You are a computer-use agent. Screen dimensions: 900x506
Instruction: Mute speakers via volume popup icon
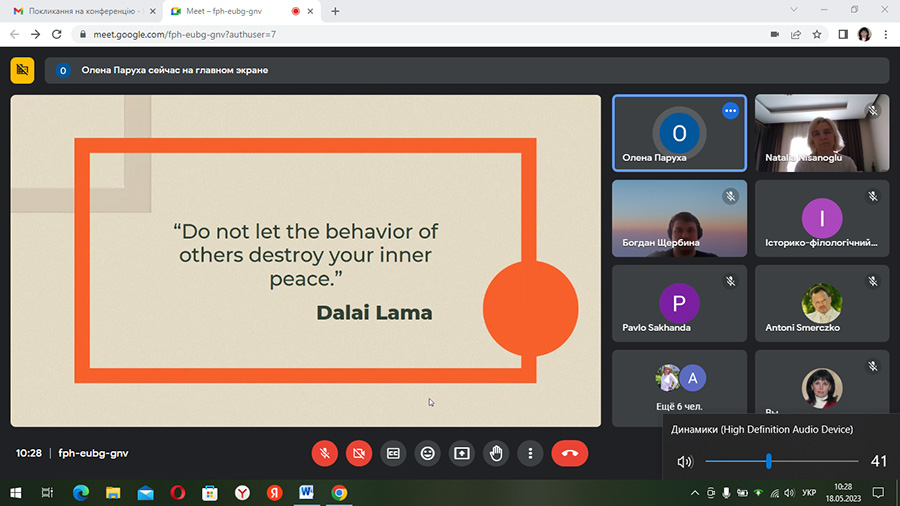[x=684, y=461]
